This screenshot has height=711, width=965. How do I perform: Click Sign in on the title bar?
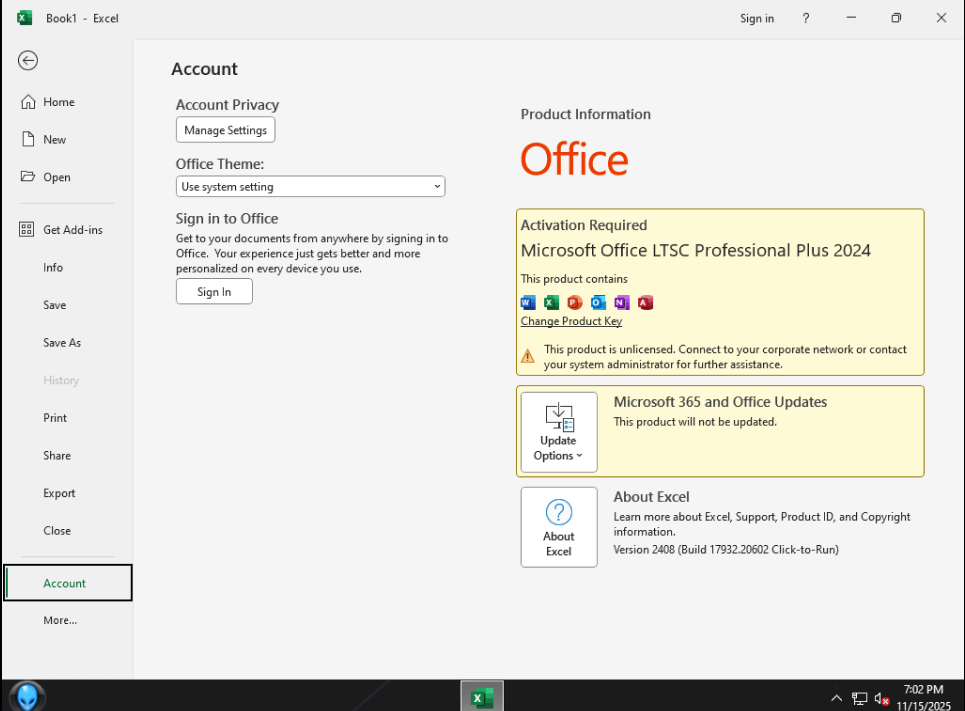point(756,18)
